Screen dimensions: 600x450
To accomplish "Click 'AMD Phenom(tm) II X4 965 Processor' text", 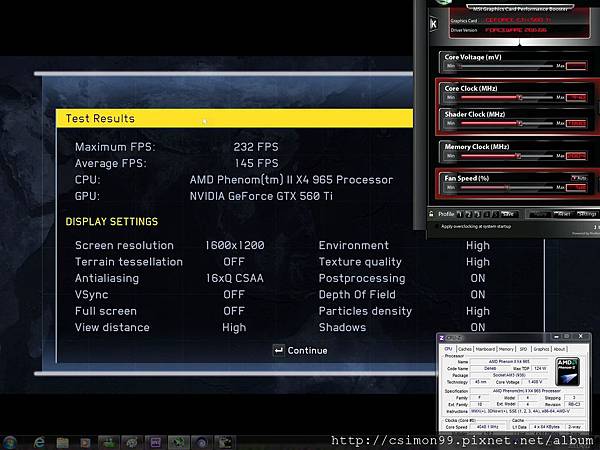I will click(291, 180).
